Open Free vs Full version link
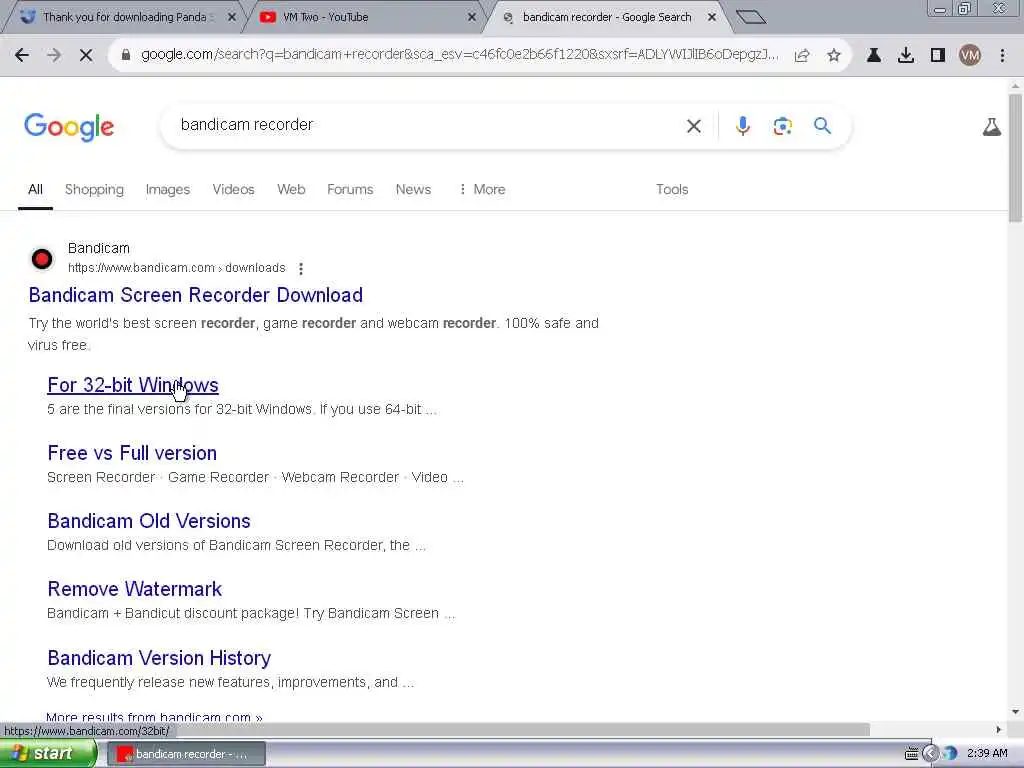Image resolution: width=1024 pixels, height=768 pixels. click(x=132, y=453)
